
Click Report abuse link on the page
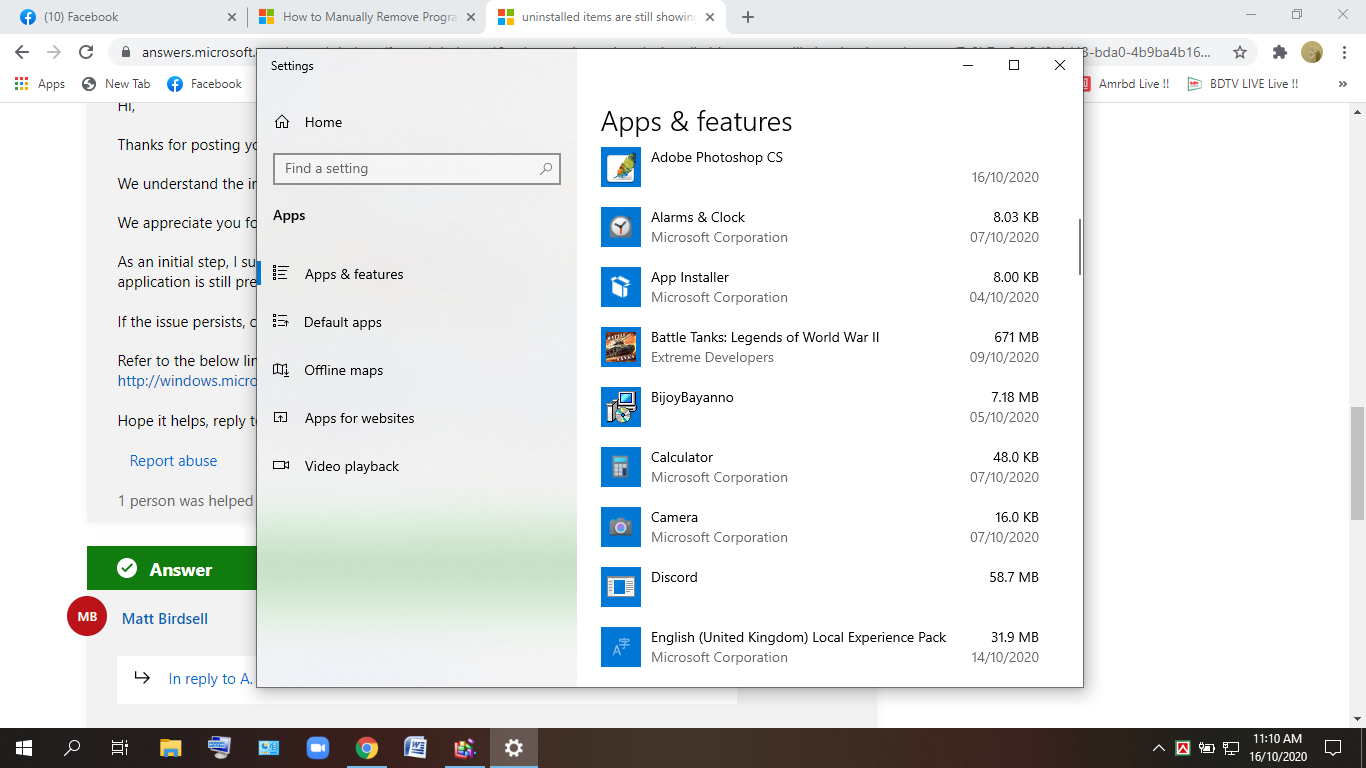coord(173,461)
